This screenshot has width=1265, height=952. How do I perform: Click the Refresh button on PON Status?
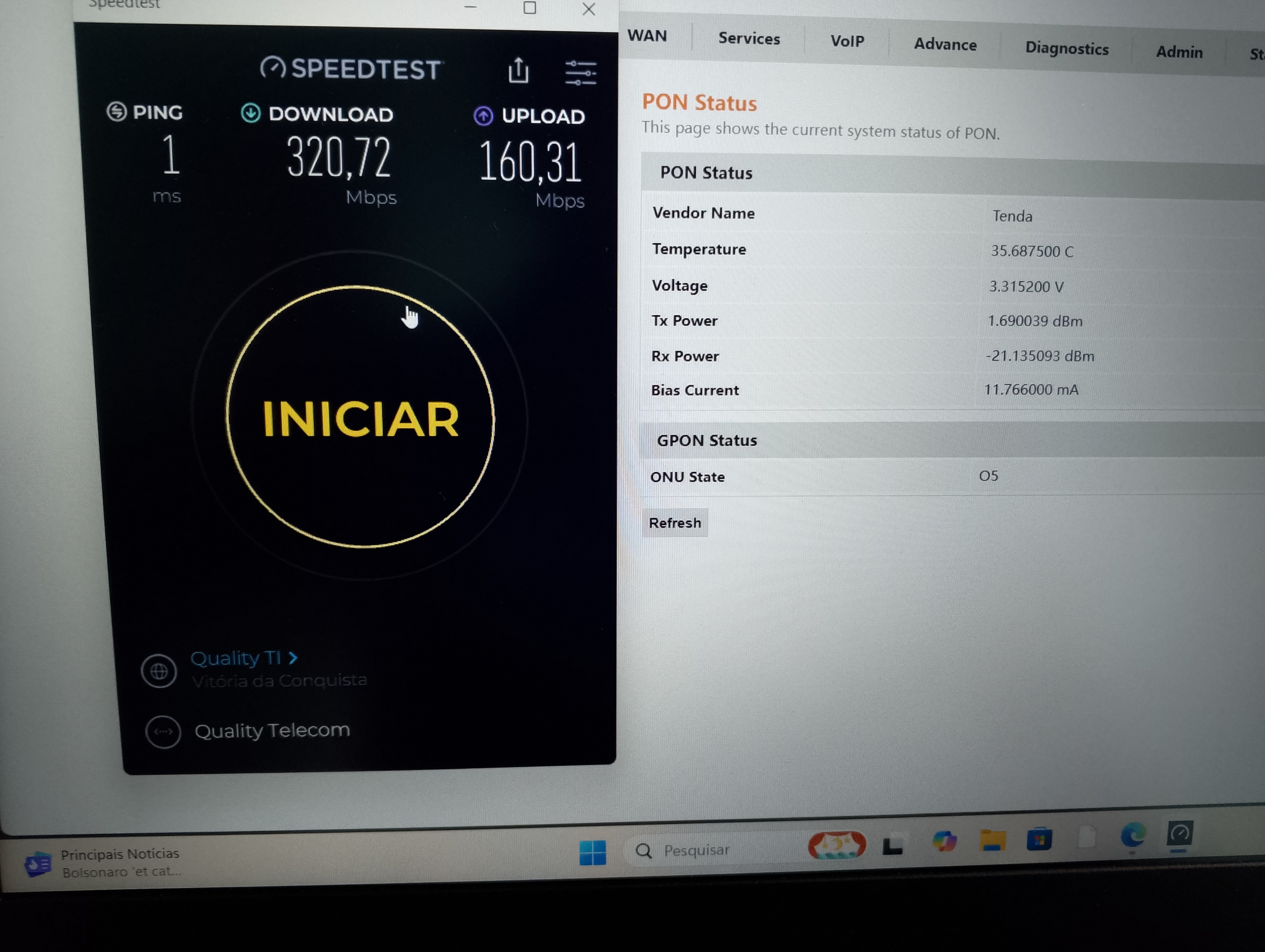tap(674, 523)
